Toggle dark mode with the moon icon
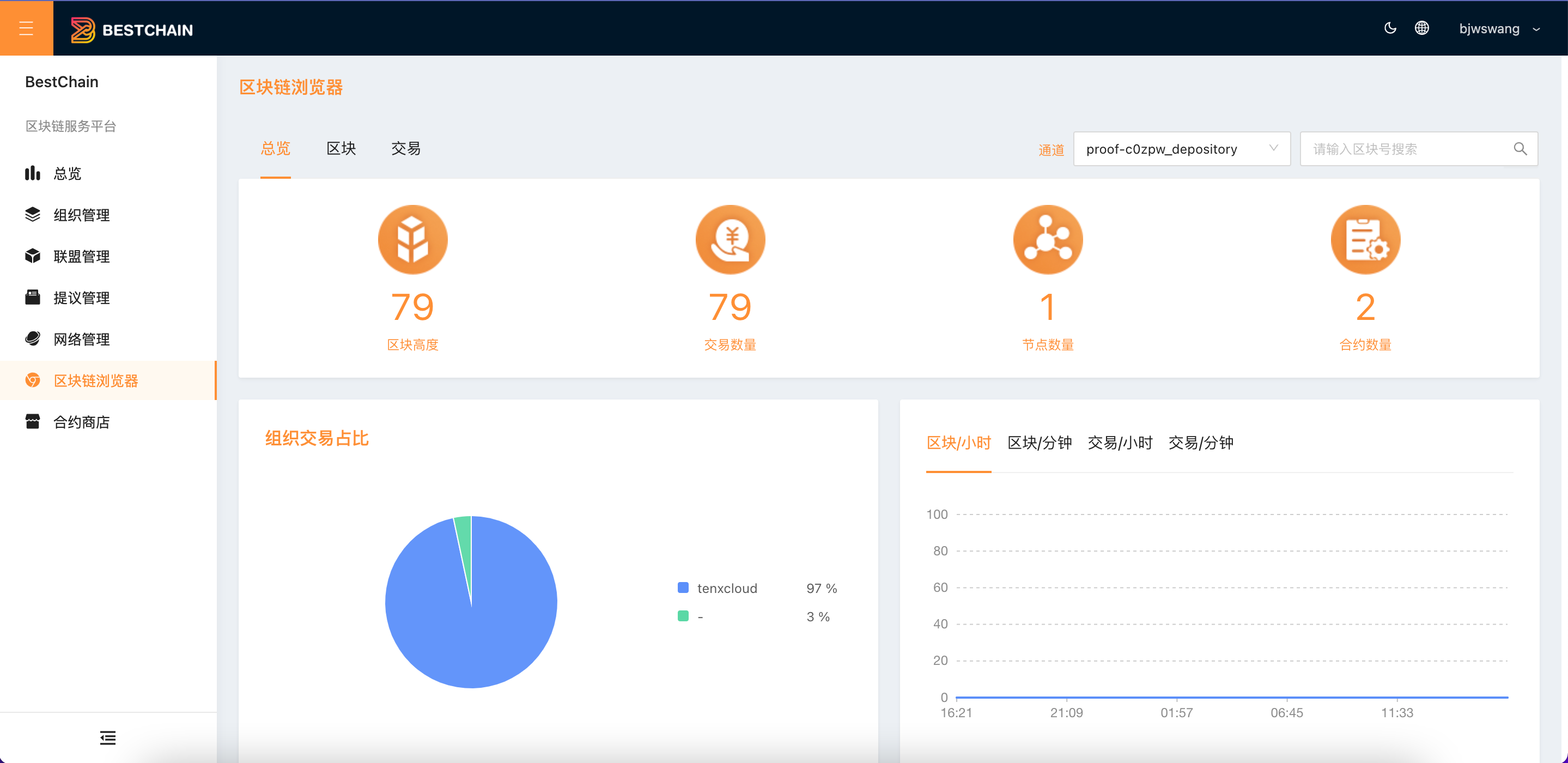 pos(1390,28)
